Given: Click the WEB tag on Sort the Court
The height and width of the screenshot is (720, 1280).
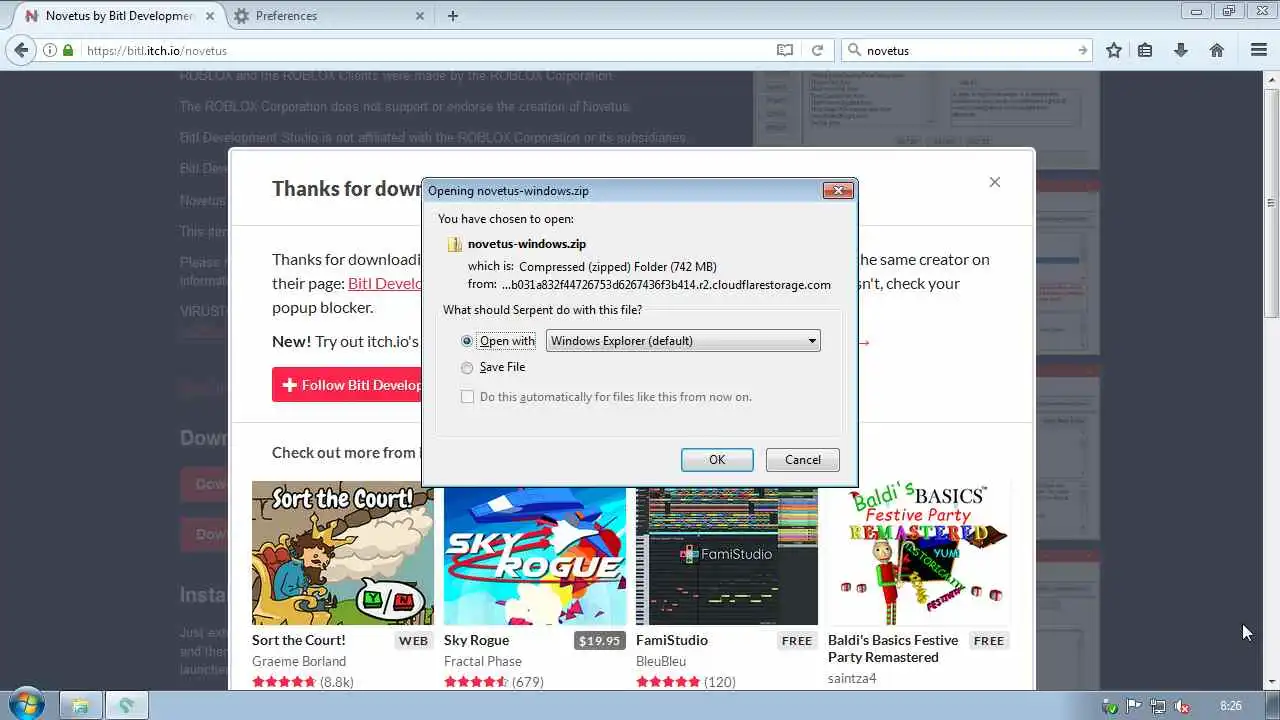Looking at the screenshot, I should point(413,641).
